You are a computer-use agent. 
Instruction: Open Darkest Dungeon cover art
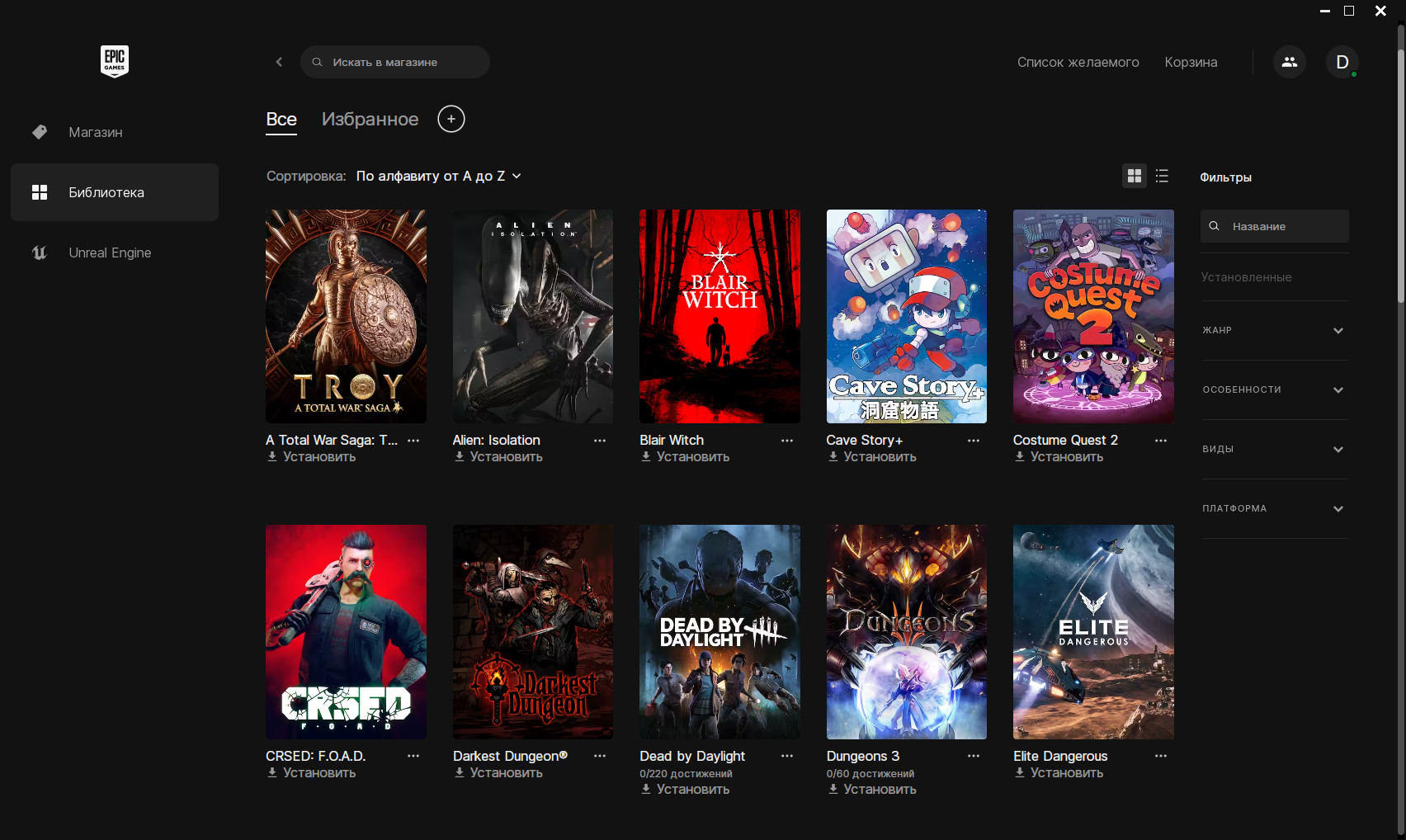(x=533, y=632)
